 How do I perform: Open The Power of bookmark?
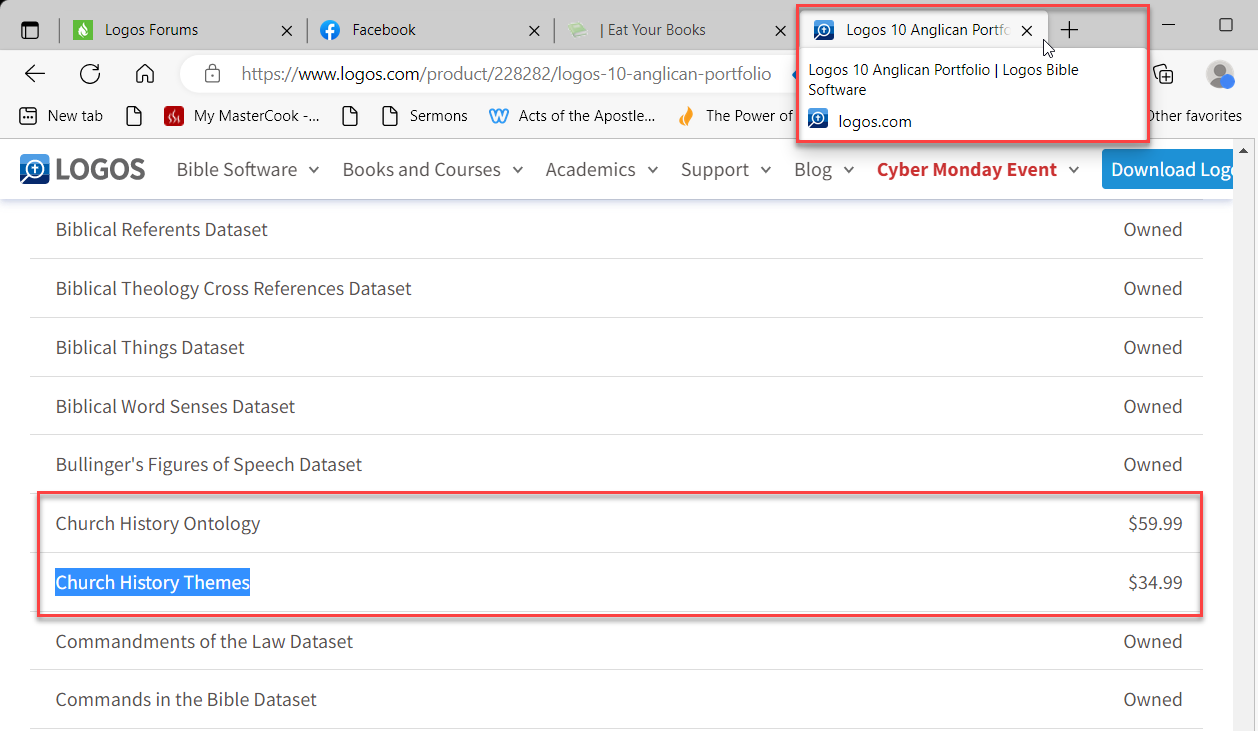pyautogui.click(x=735, y=116)
